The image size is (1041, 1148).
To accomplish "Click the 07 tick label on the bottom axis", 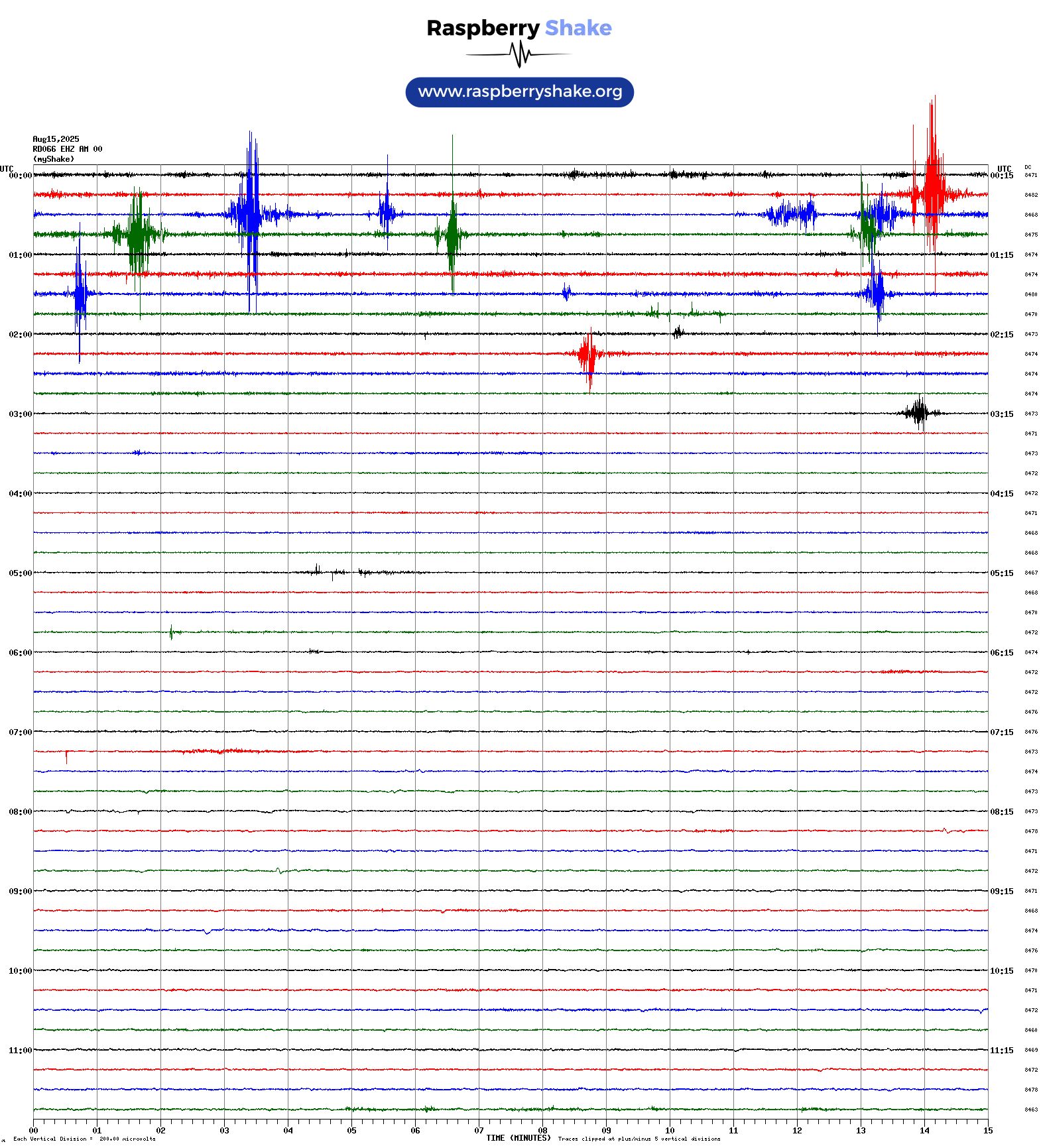I will tap(479, 1131).
